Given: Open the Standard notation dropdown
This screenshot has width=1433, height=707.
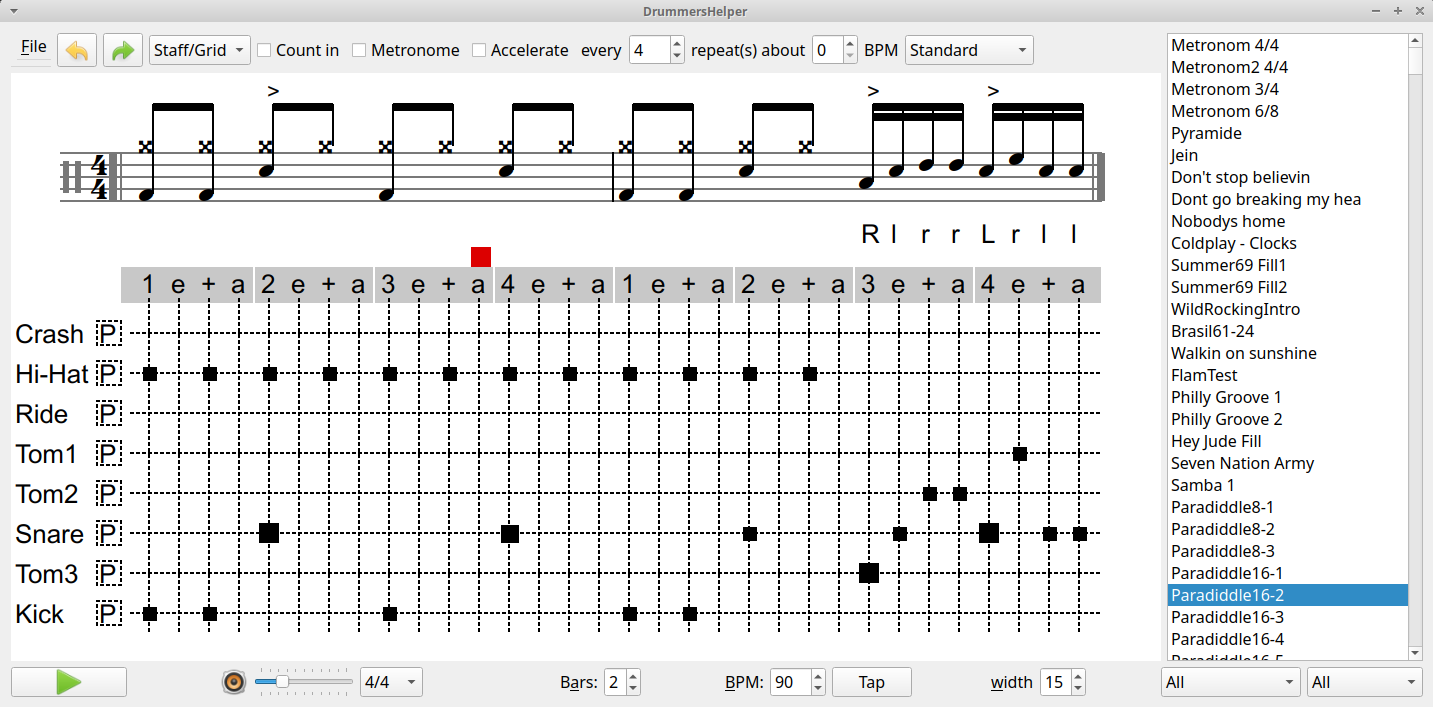Looking at the screenshot, I should coord(968,50).
